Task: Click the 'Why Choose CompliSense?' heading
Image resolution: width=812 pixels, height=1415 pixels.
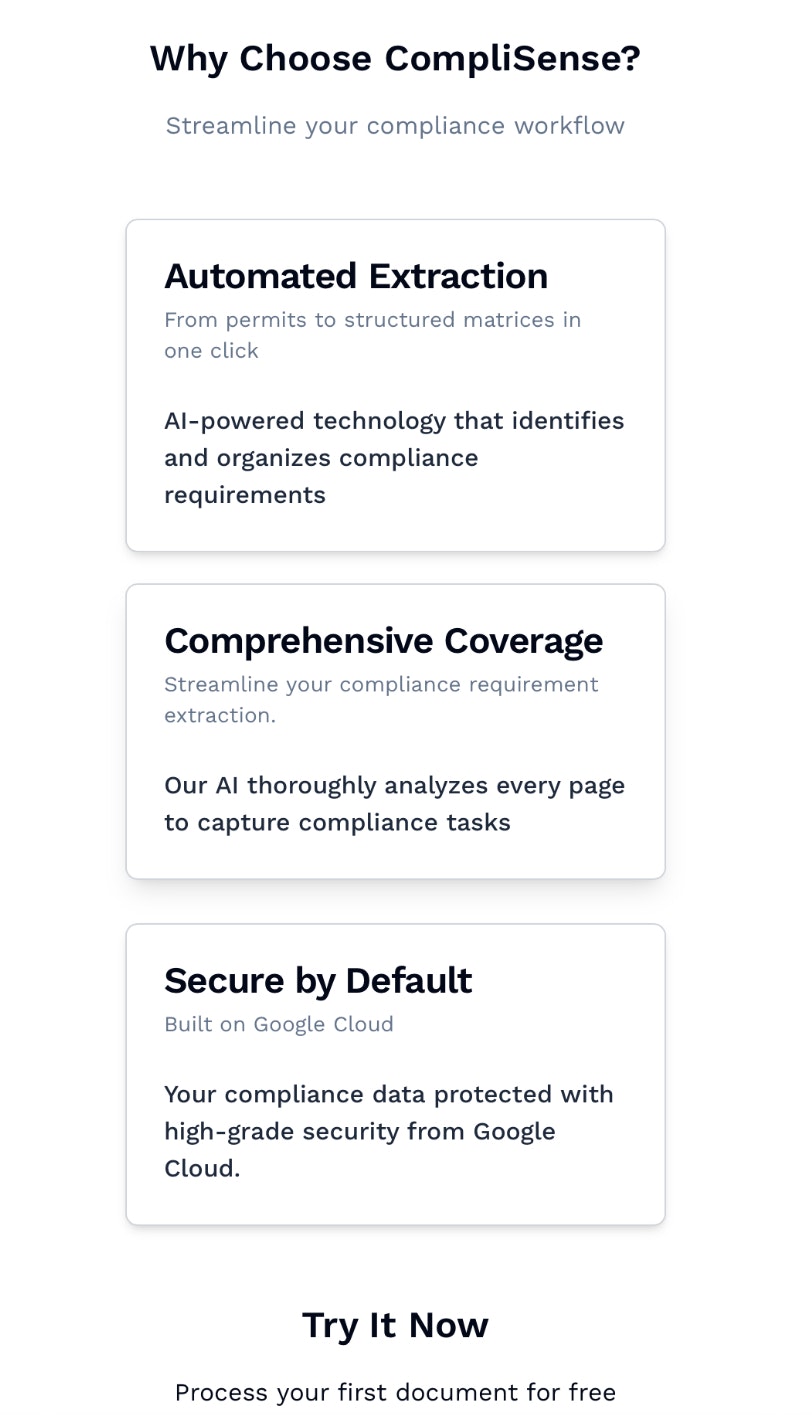Action: pos(395,58)
